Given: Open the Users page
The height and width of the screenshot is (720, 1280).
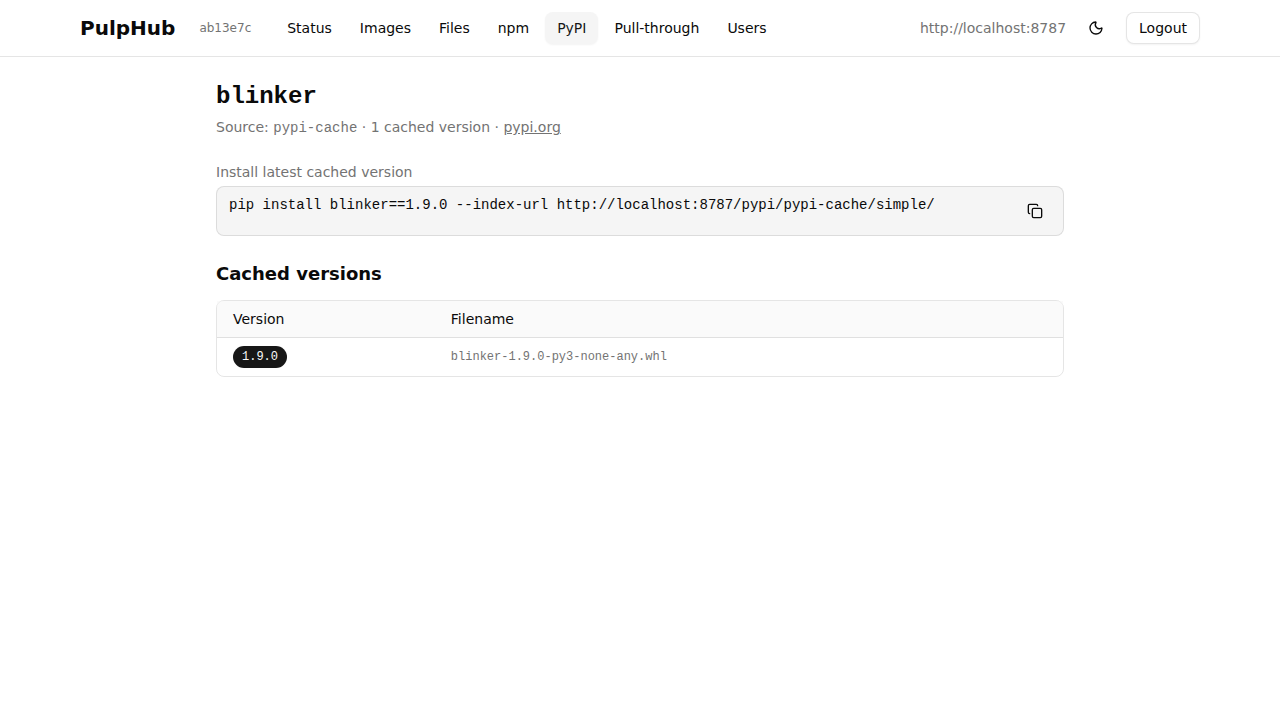Looking at the screenshot, I should pos(747,28).
